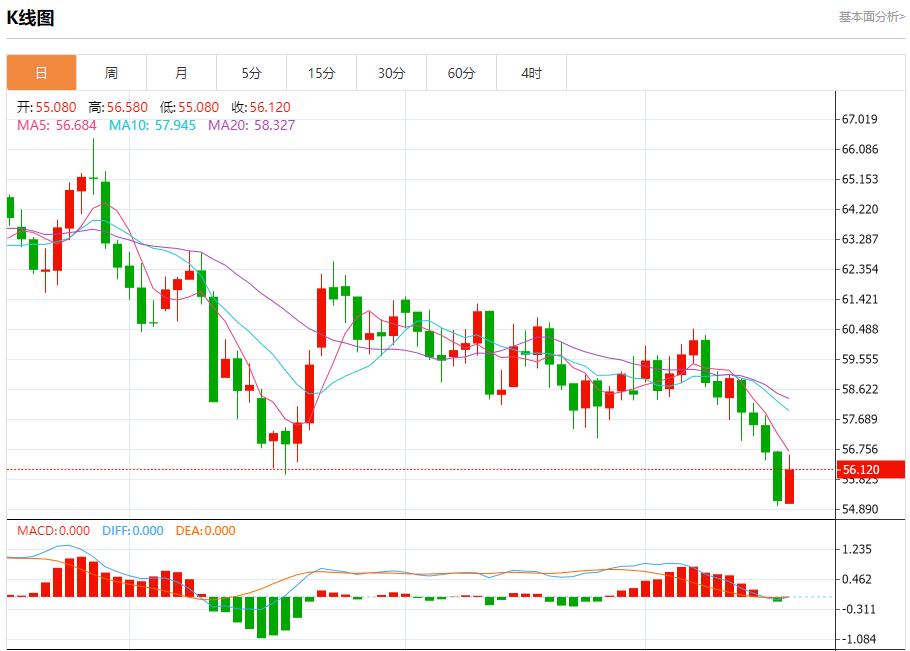This screenshot has height=651, width=910.
Task: Click the 67.019 price axis label
Action: [860, 119]
